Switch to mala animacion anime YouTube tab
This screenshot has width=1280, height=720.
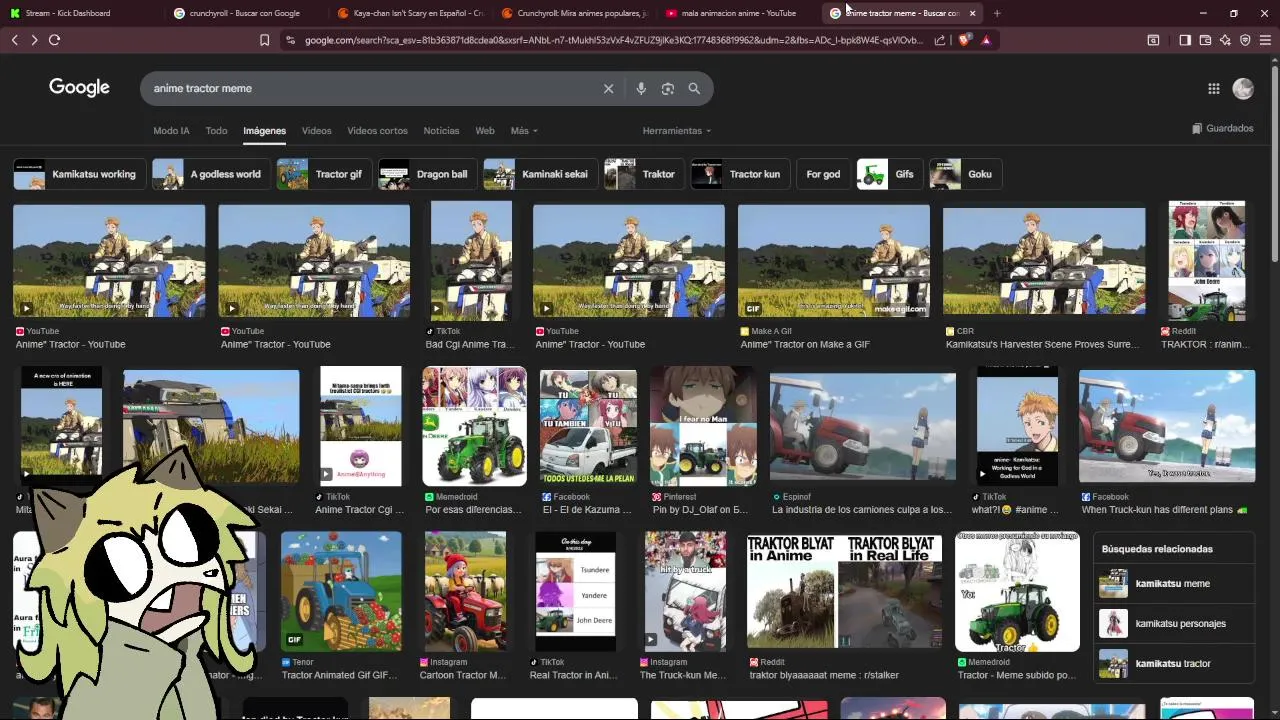(x=738, y=13)
